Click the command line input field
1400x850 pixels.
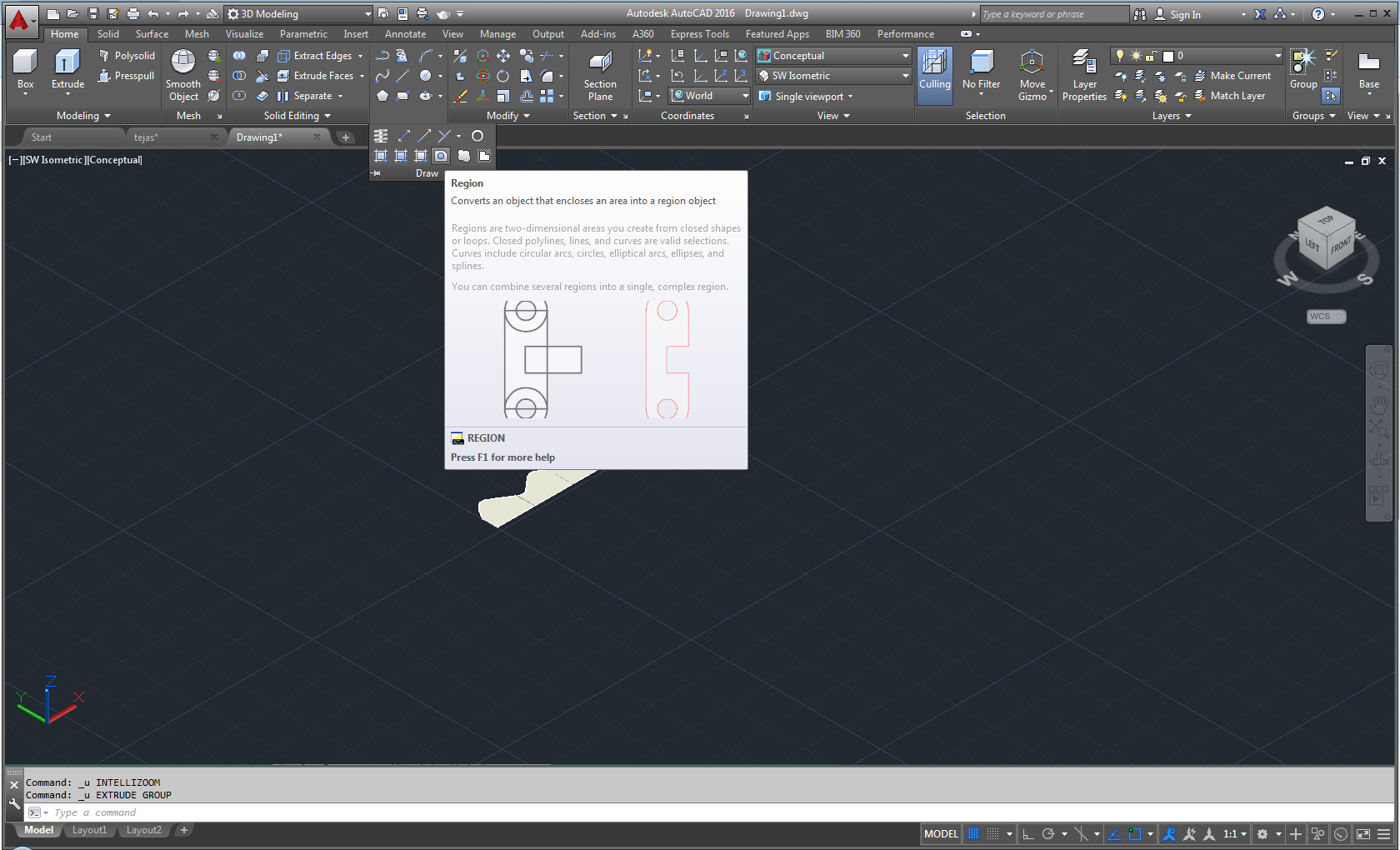(708, 812)
